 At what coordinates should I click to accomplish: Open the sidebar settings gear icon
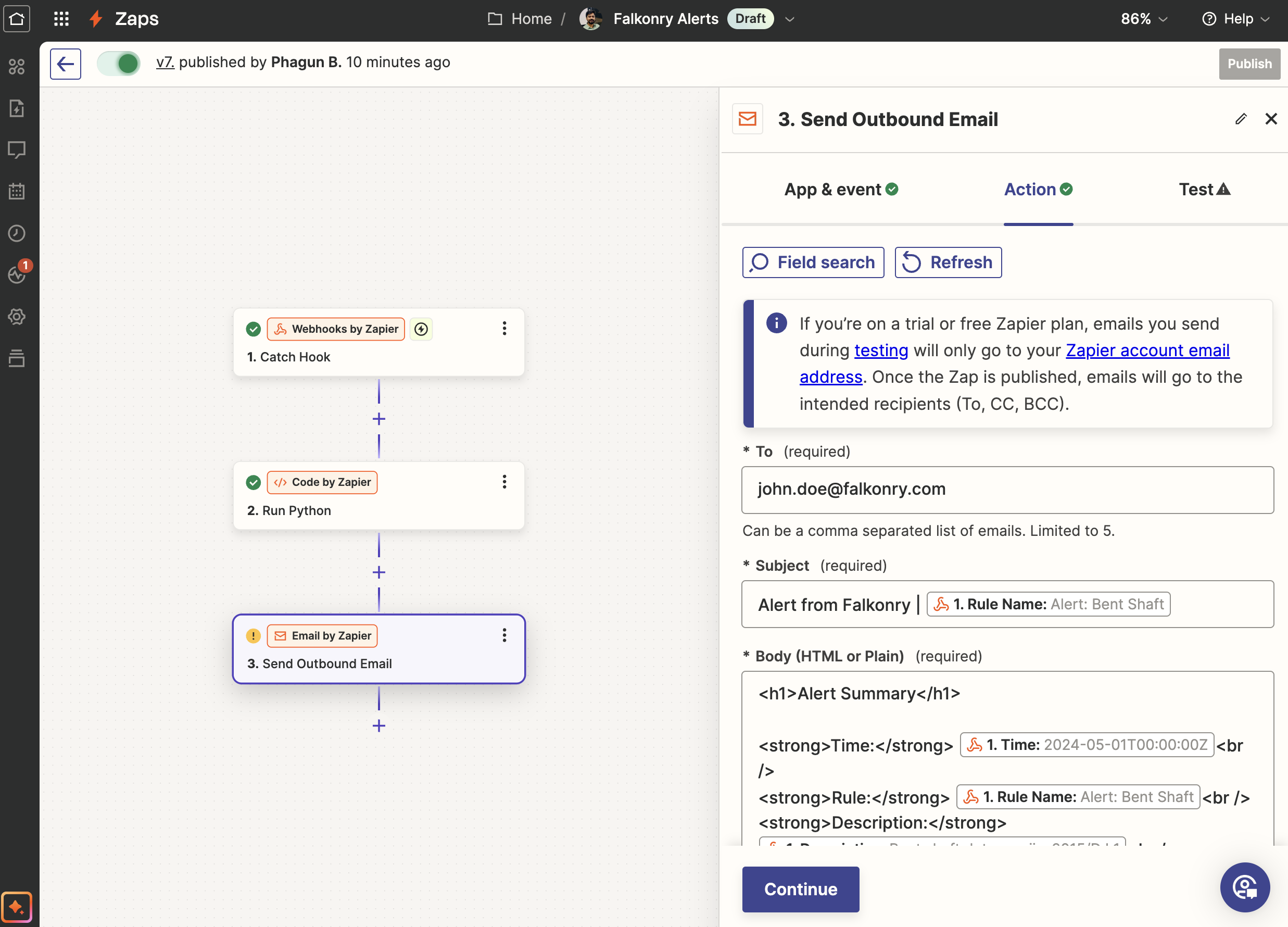point(17,317)
